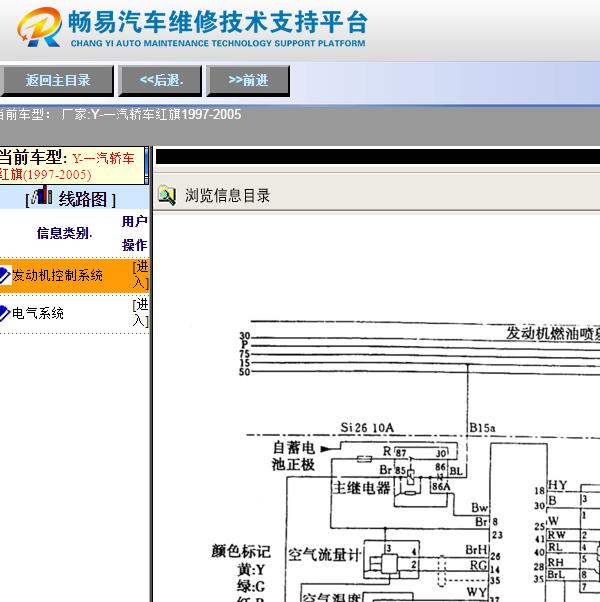The height and width of the screenshot is (602, 600).
Task: Click the 空气流量计 label in diagram
Action: click(324, 555)
